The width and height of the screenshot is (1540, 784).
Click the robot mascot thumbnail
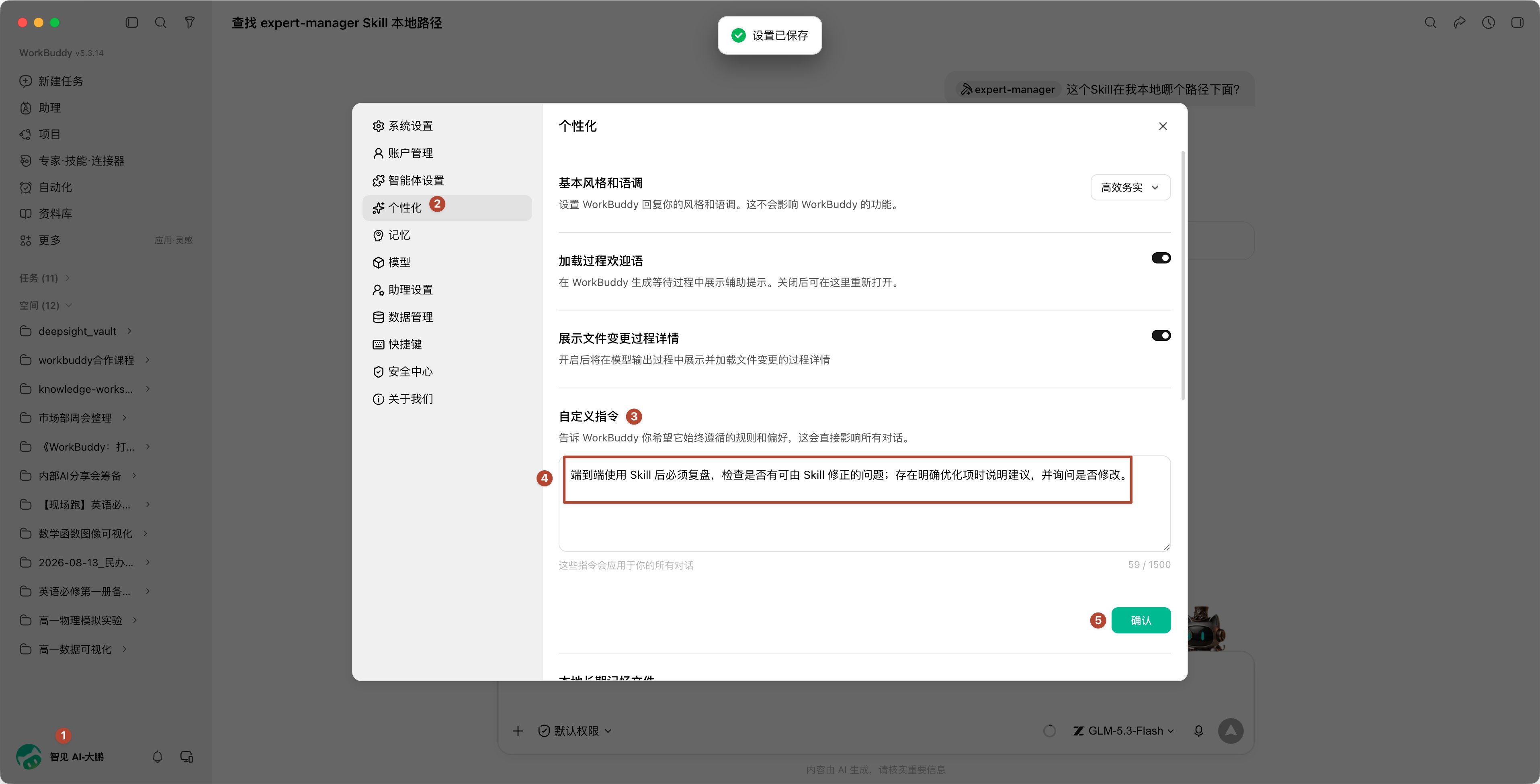tap(1206, 629)
